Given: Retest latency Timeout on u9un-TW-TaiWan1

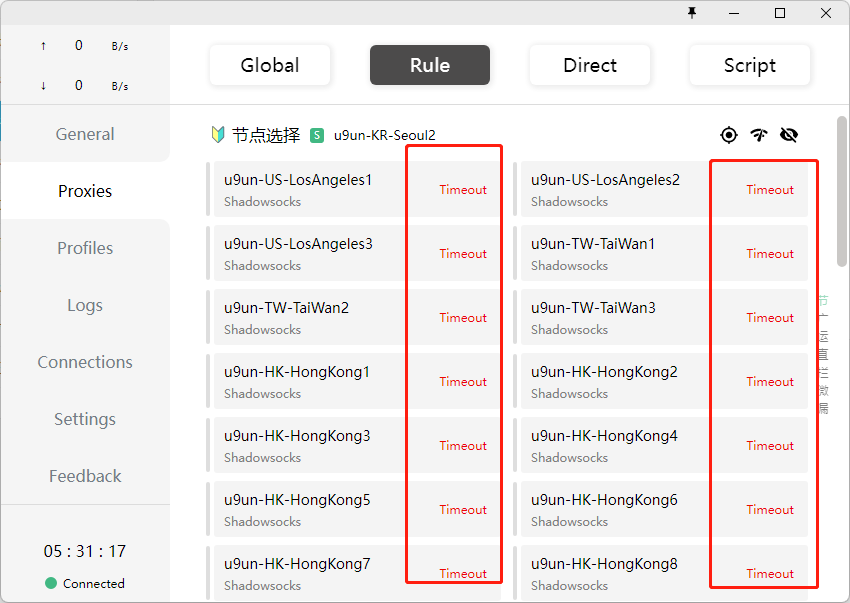Looking at the screenshot, I should pyautogui.click(x=770, y=254).
